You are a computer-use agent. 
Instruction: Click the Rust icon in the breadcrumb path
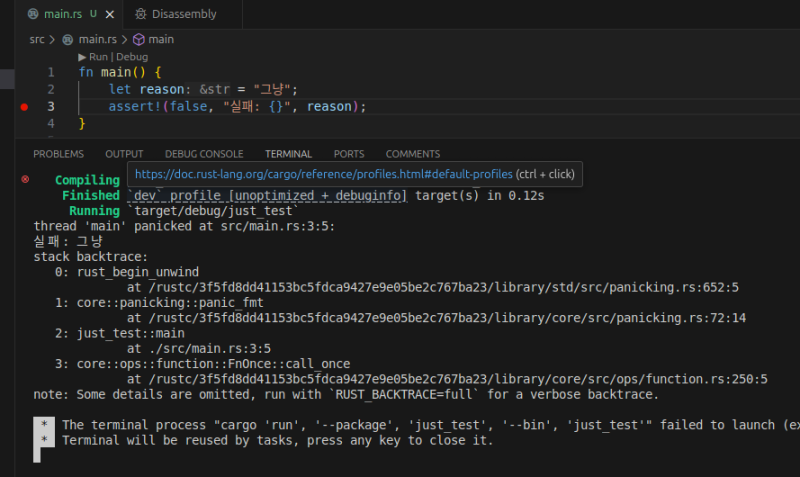pos(68,39)
